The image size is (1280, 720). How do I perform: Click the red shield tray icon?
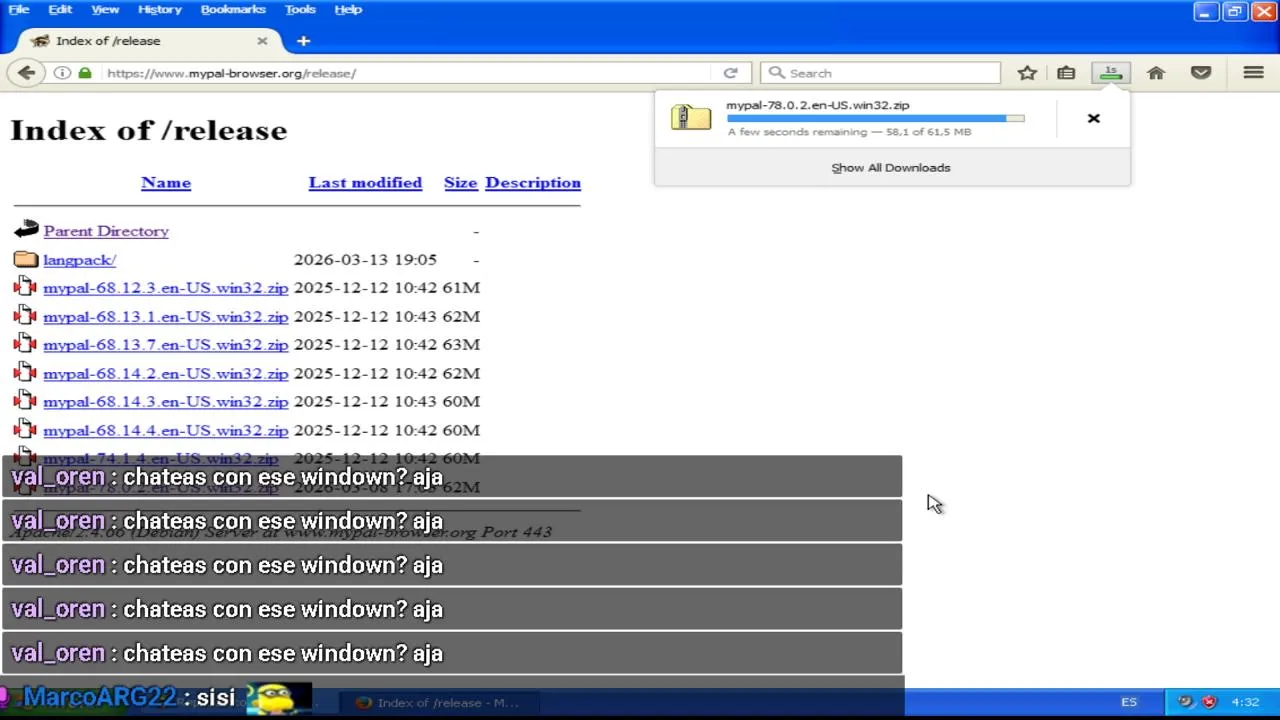(1209, 702)
